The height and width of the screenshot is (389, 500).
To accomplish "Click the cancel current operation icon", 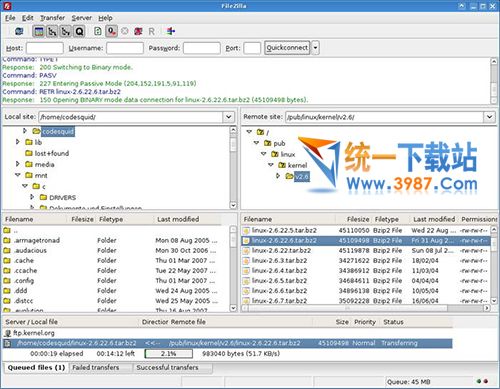I will [x=125, y=31].
